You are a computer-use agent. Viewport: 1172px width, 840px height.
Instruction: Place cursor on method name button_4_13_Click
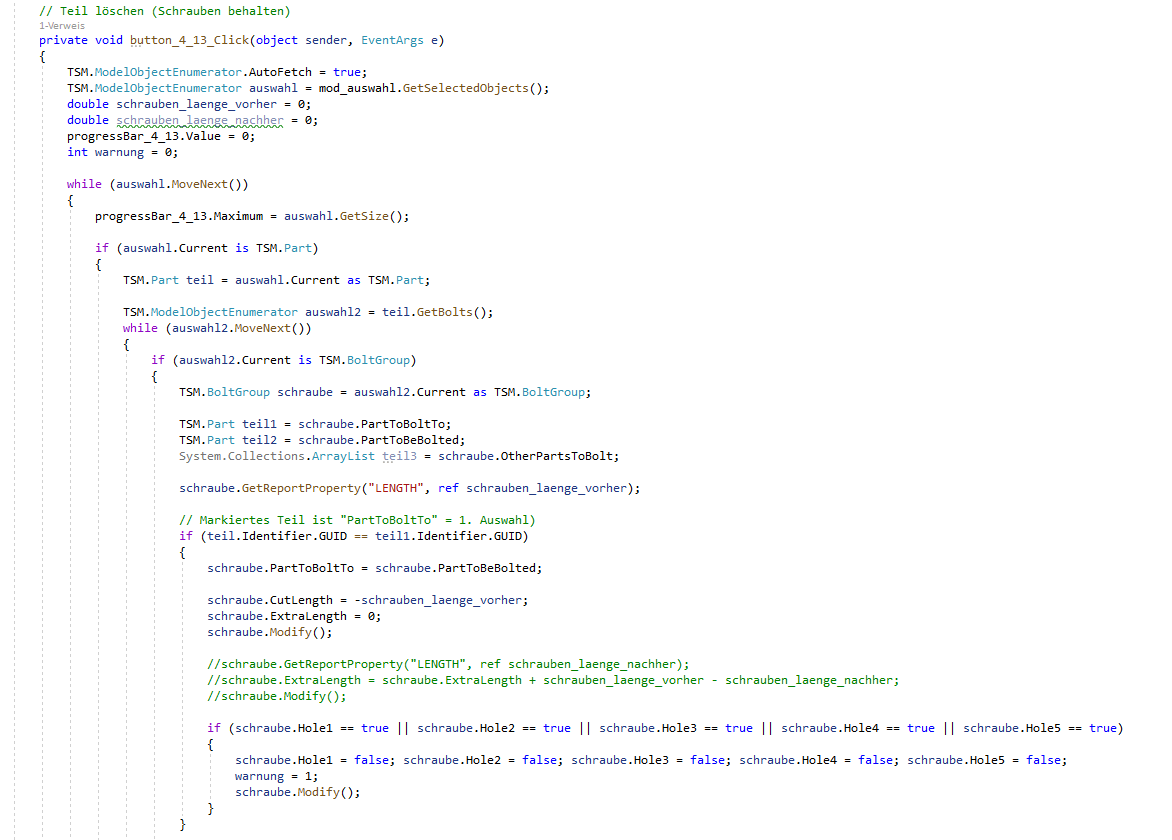pos(189,40)
